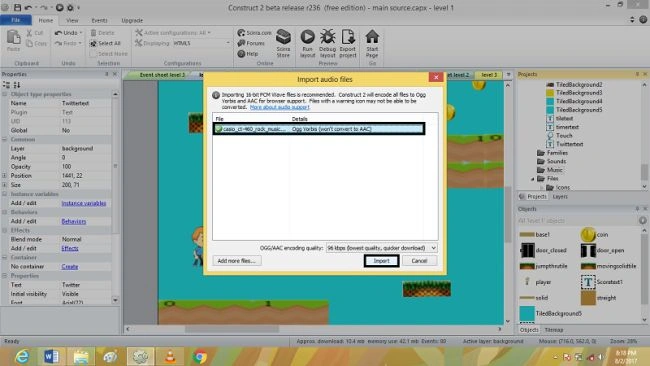Open Word from the taskbar
650x366 pixels.
[x=51, y=356]
